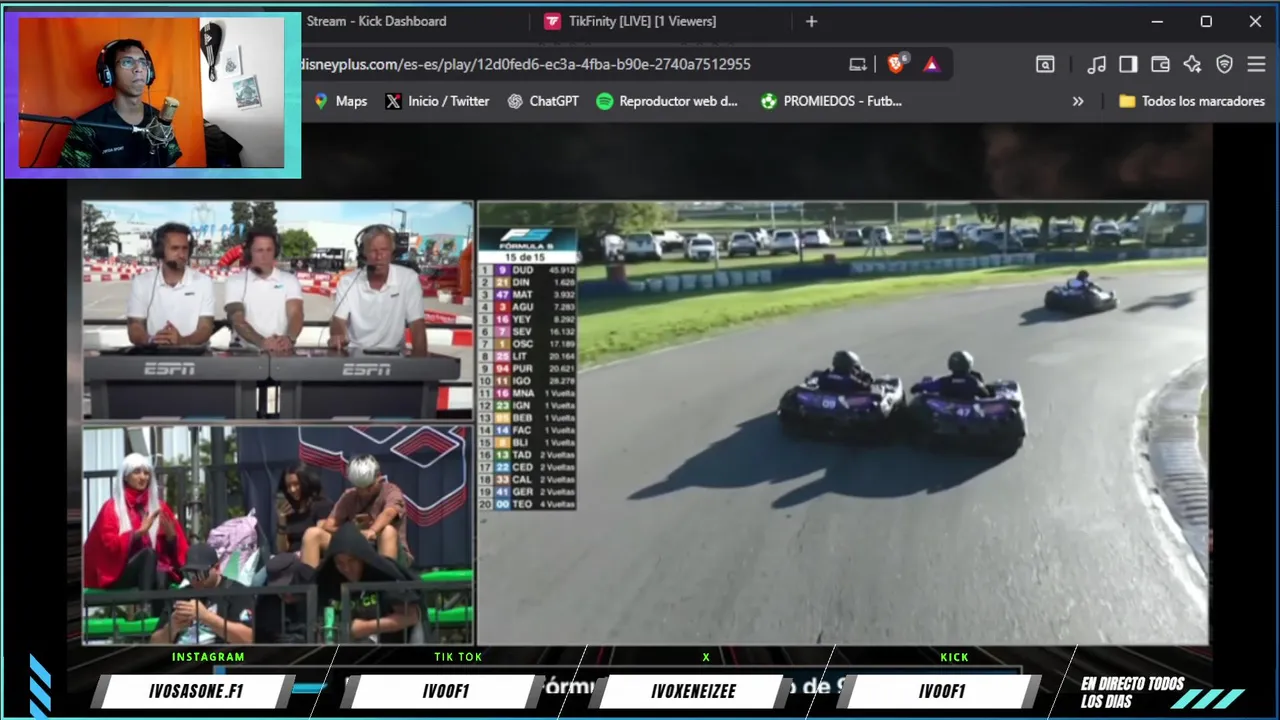This screenshot has width=1280, height=720.
Task: Open the Brave VPN shield icon
Action: (1224, 64)
